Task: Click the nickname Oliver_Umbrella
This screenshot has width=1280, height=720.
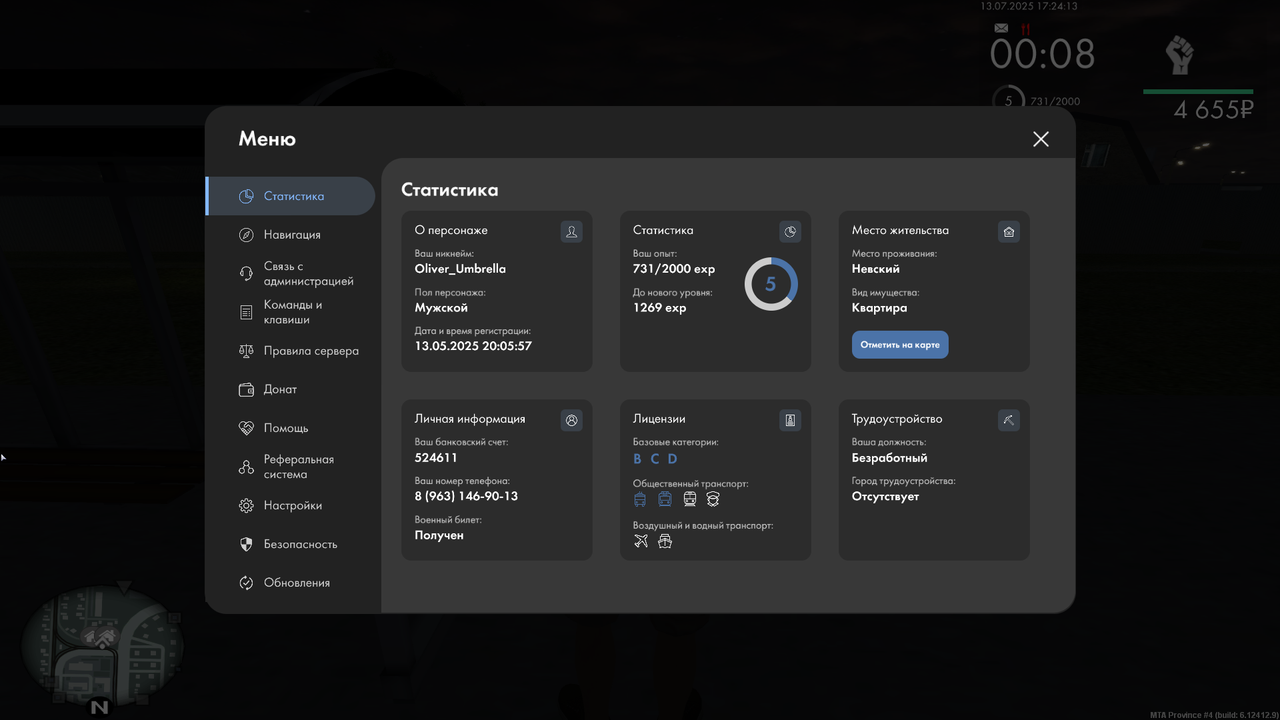Action: (x=460, y=269)
